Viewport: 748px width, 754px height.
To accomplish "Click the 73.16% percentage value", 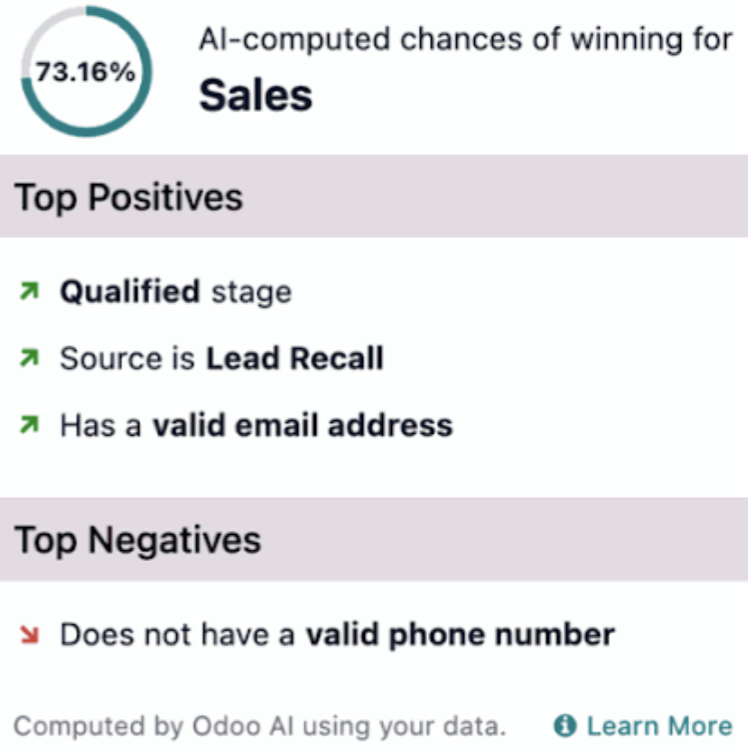I will pyautogui.click(x=86, y=73).
